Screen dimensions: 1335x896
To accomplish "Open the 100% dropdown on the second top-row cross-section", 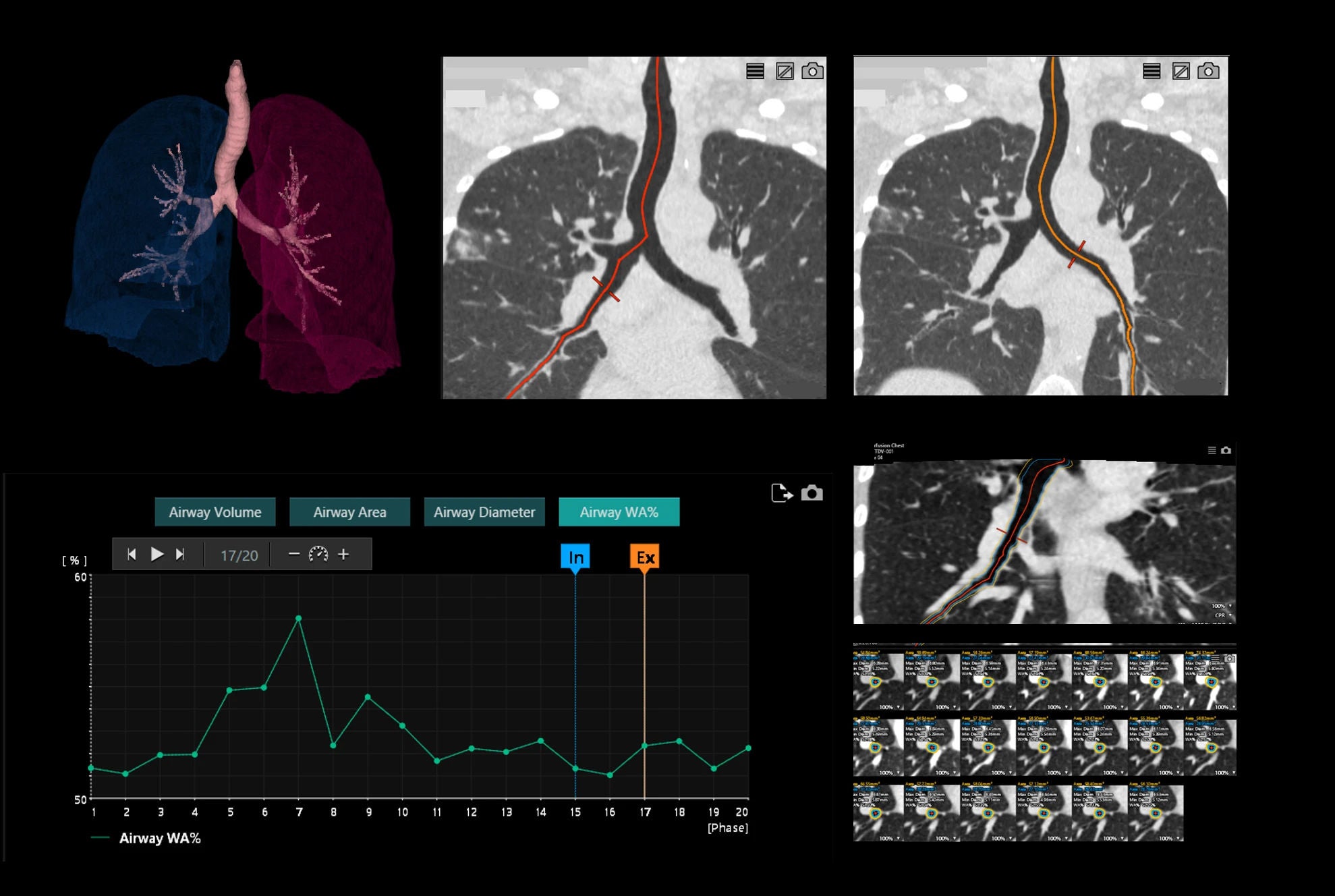I will 945,707.
